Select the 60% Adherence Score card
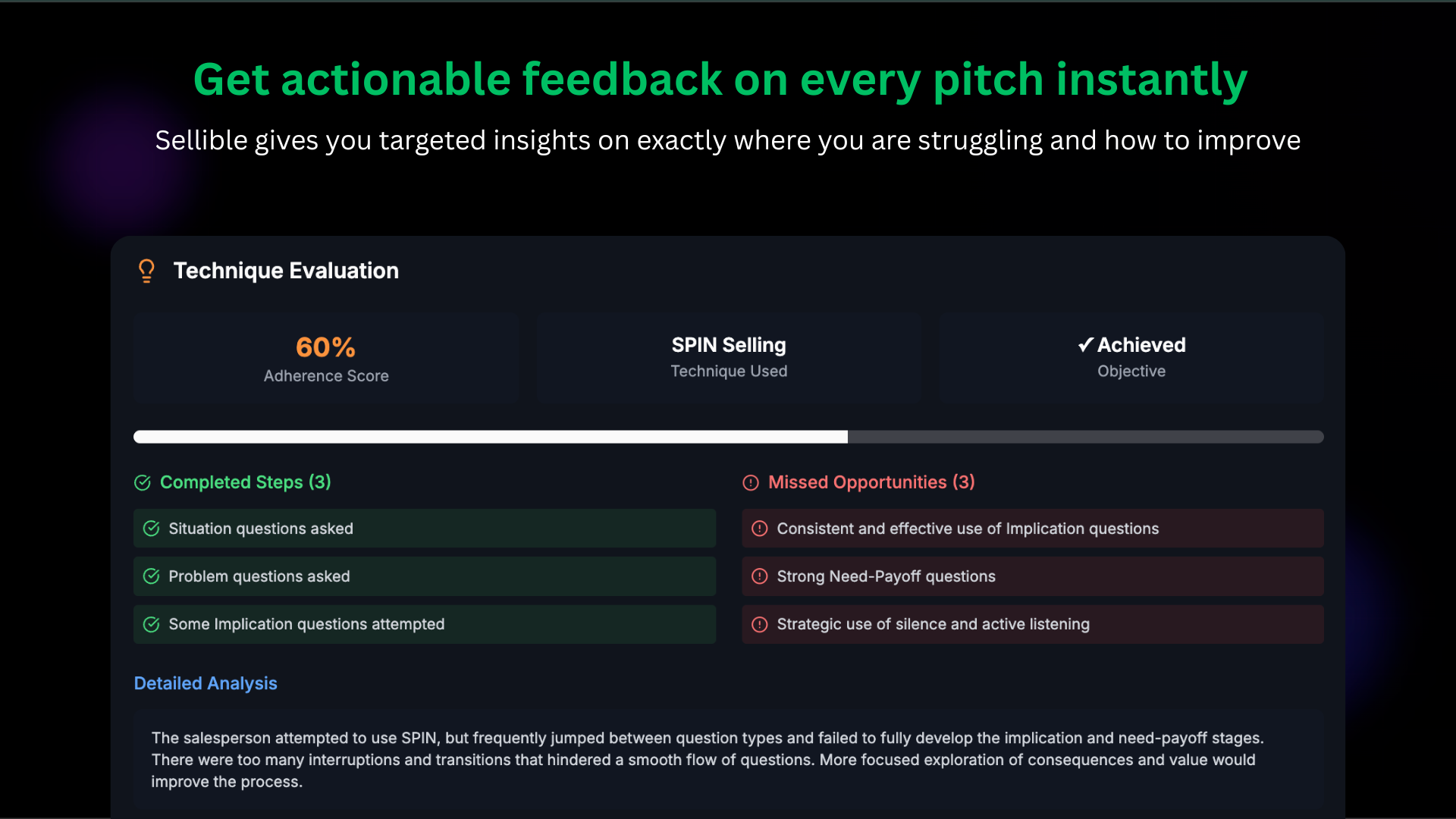Viewport: 1456px width, 819px height. point(326,358)
